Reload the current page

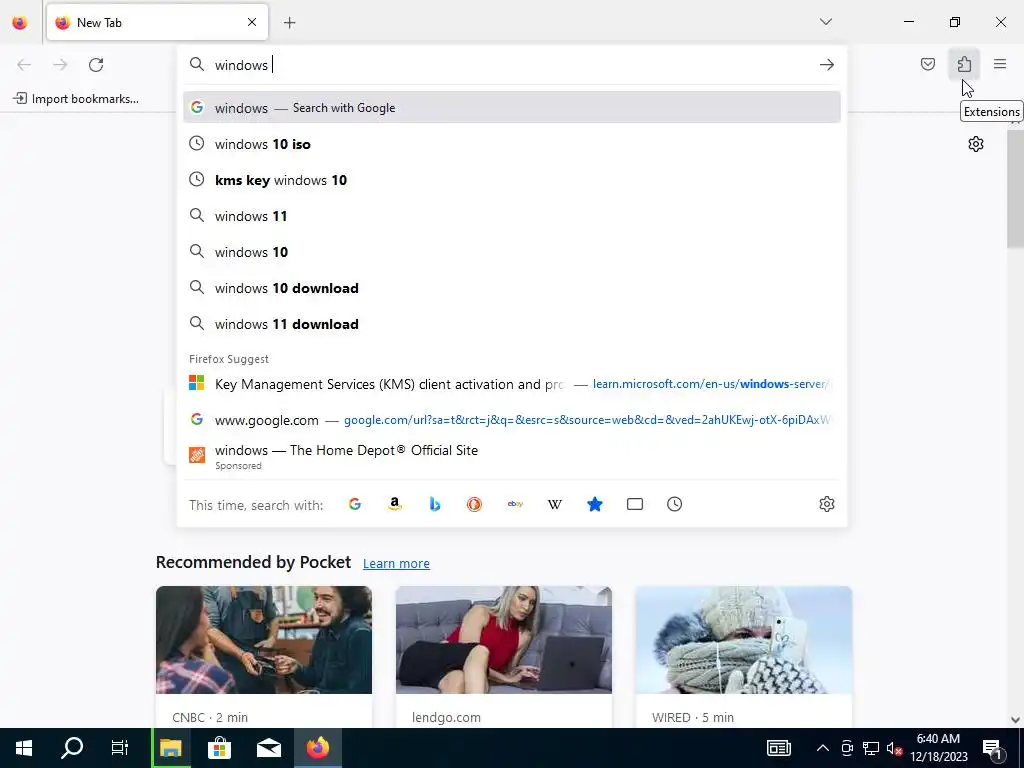pos(96,65)
